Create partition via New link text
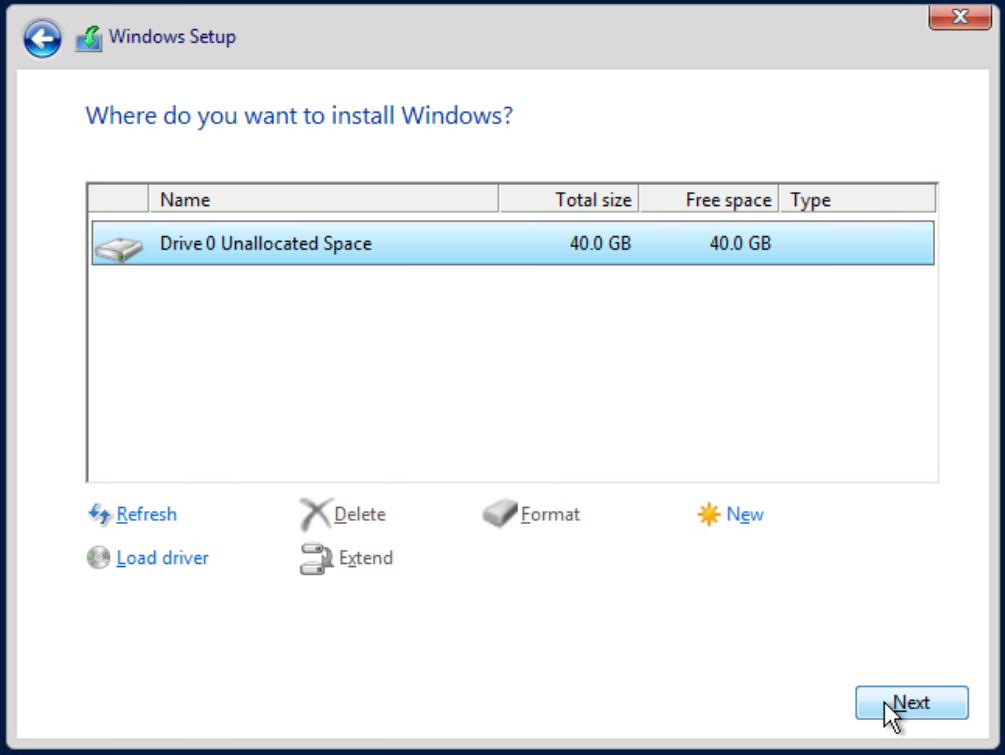Screen dimensions: 1005x755 (745, 515)
